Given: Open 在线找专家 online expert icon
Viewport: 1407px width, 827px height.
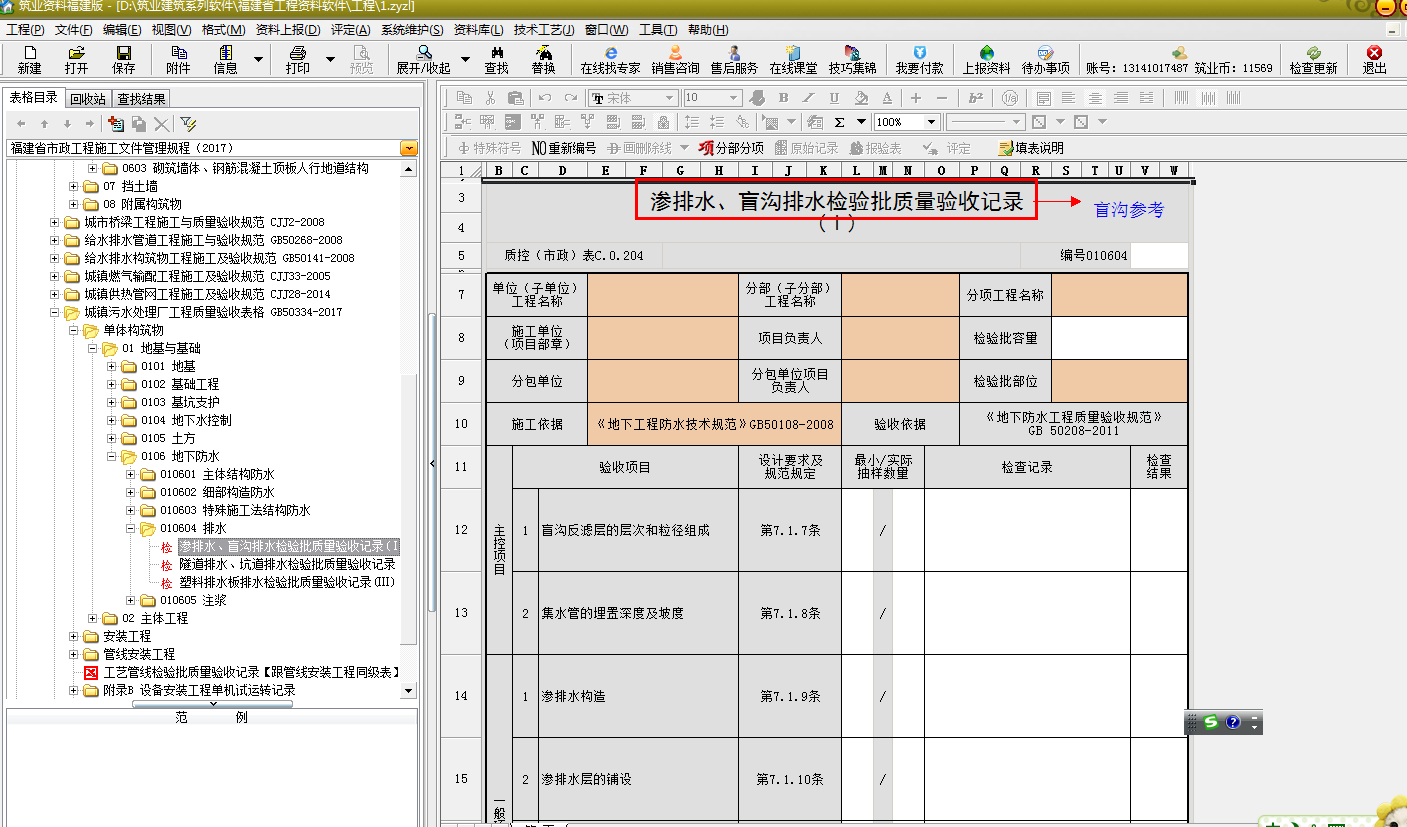Looking at the screenshot, I should [x=610, y=60].
